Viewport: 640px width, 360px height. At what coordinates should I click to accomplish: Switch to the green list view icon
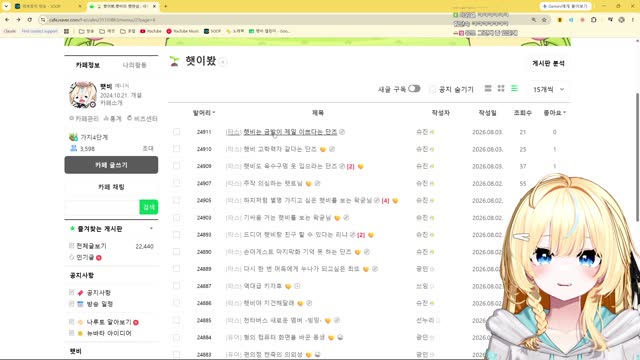click(514, 89)
